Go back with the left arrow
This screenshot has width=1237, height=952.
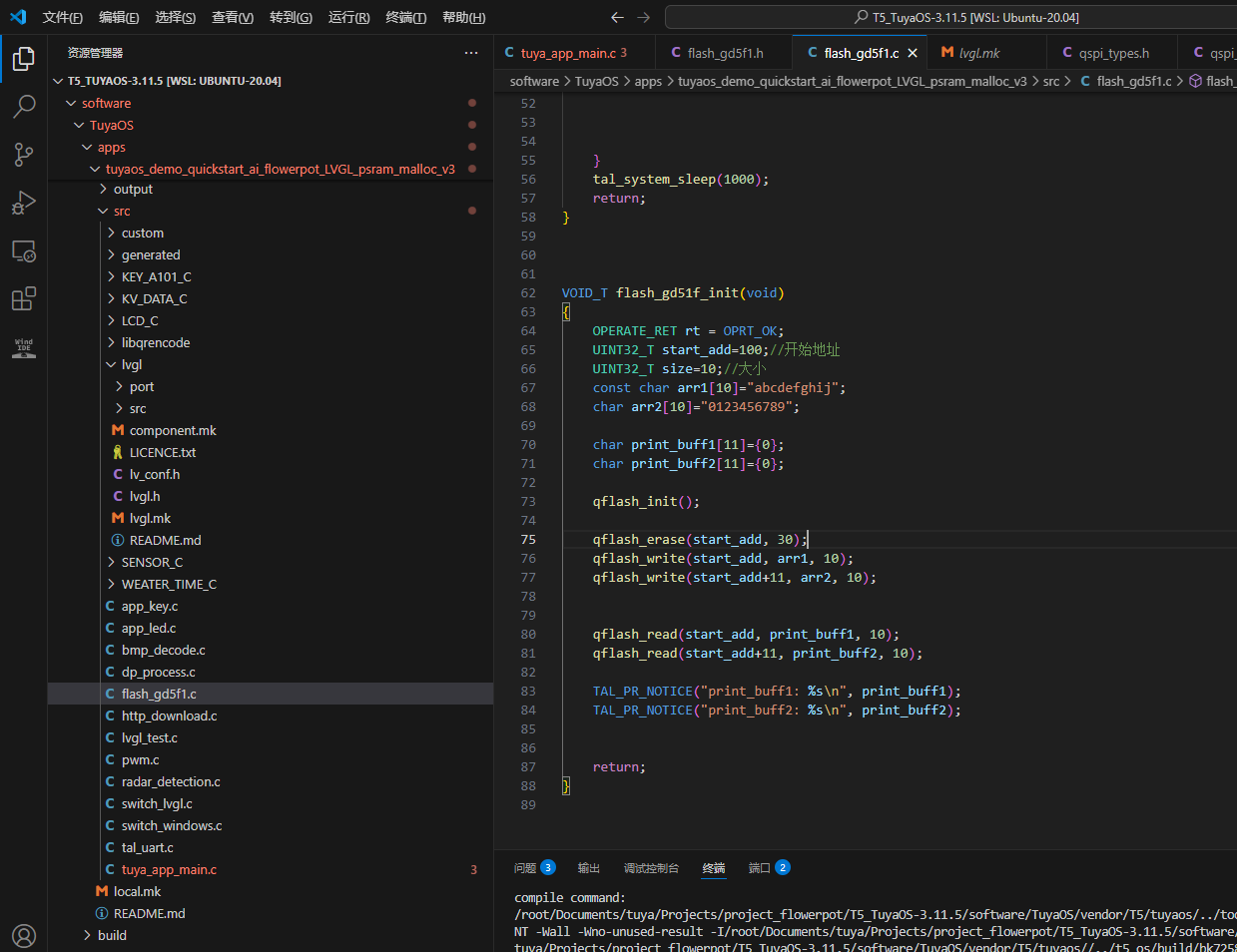click(617, 17)
